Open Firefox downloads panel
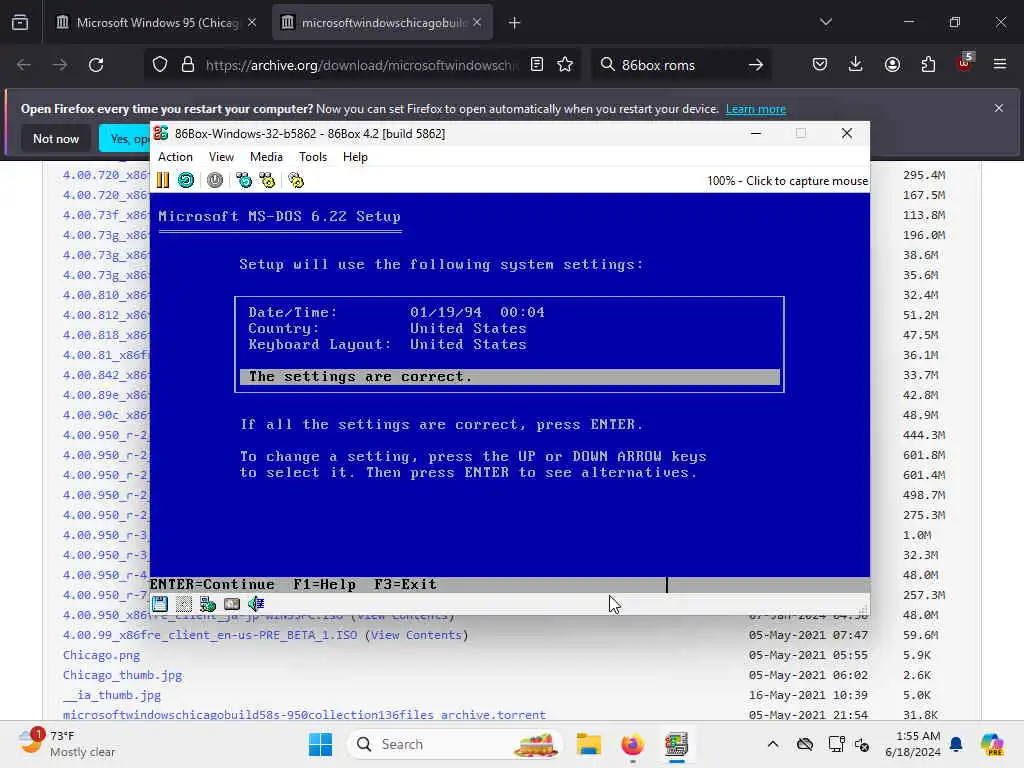1024x768 pixels. (x=856, y=64)
